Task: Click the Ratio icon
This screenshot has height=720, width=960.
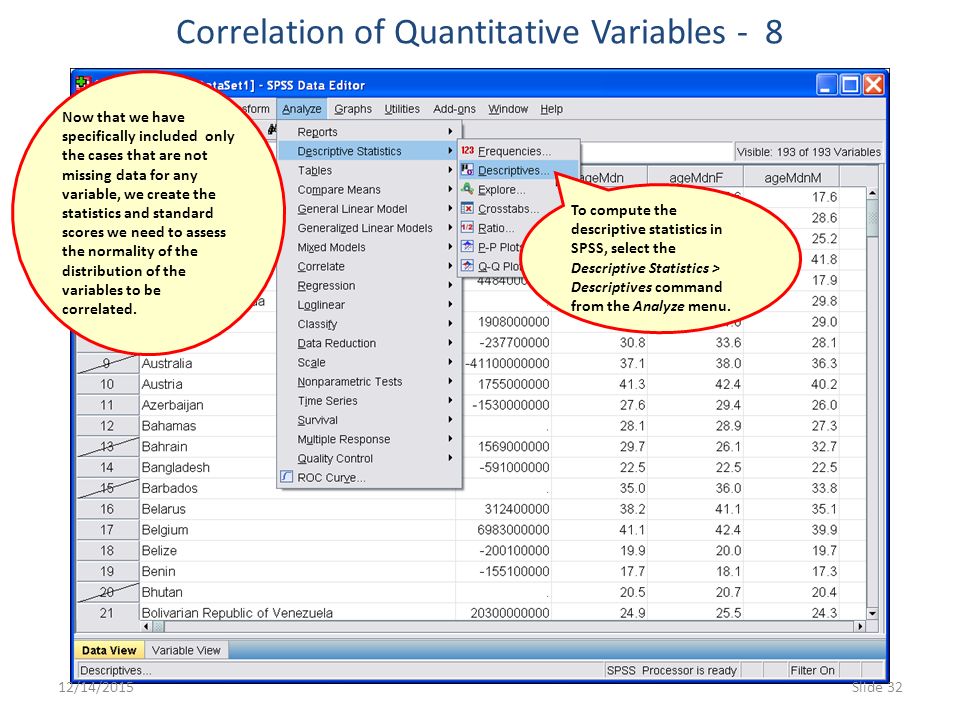Action: tap(468, 227)
